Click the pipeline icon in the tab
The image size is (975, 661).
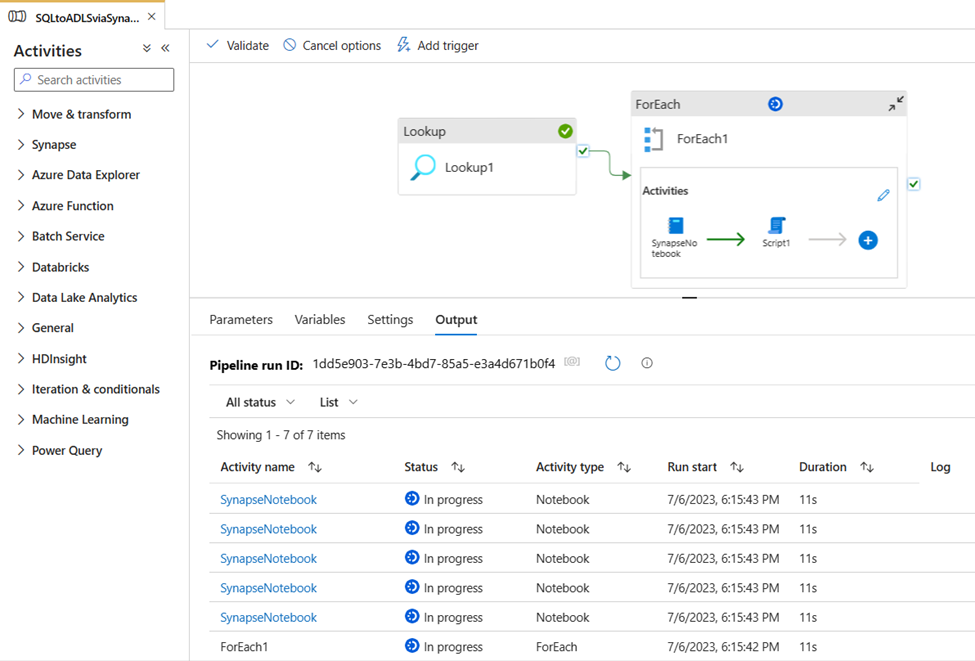pyautogui.click(x=17, y=17)
